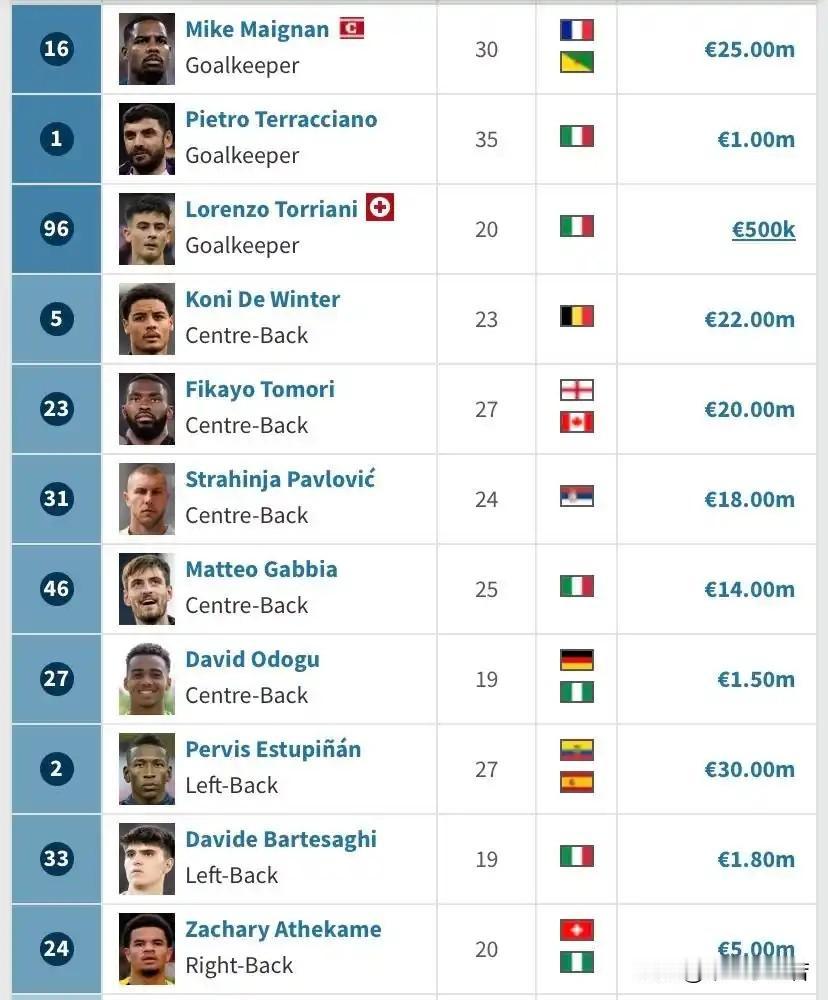Click Davide Bartesaghi's portrait thumbnail

[x=147, y=859]
